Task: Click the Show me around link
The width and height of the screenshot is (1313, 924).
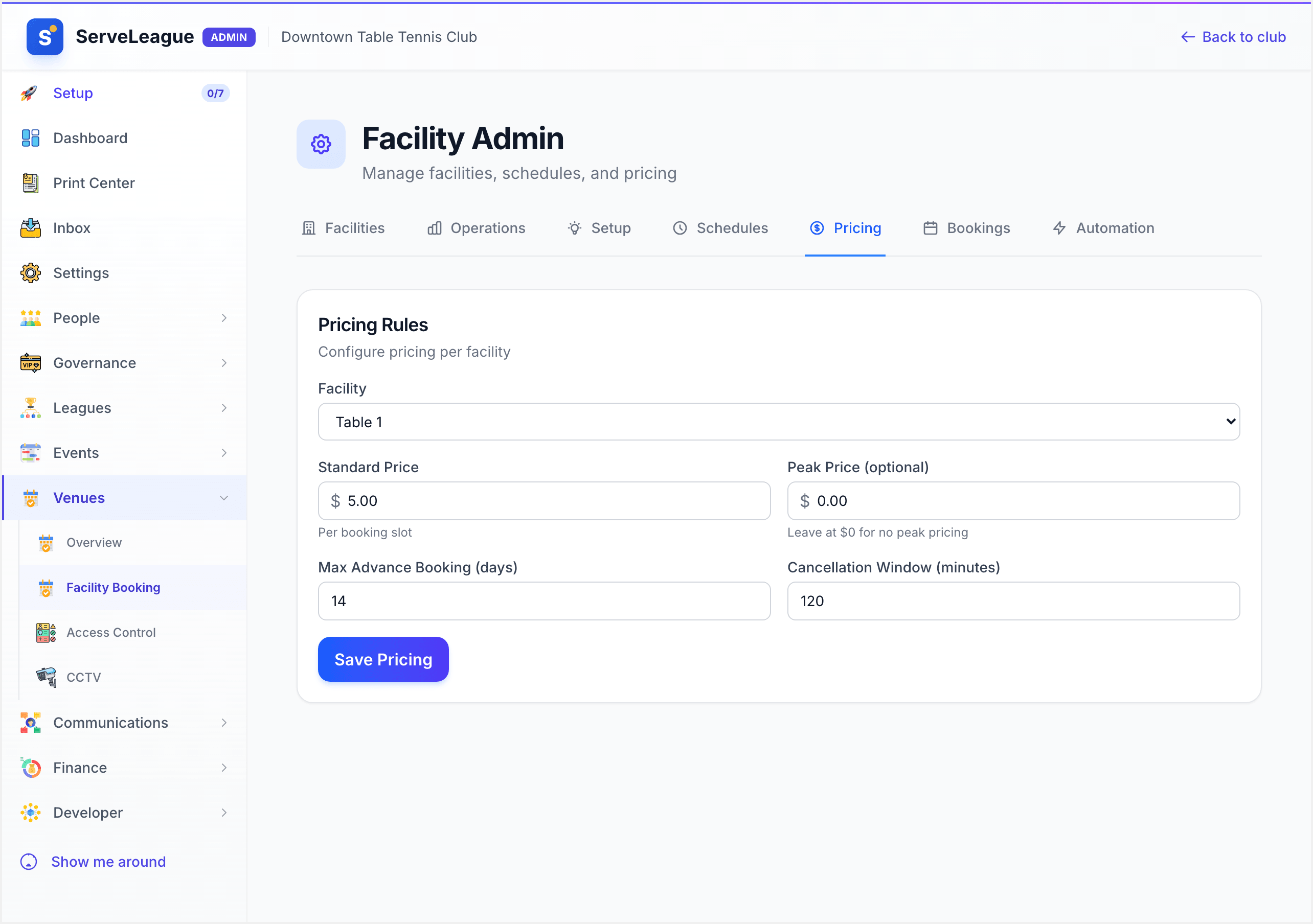Action: coord(93,862)
